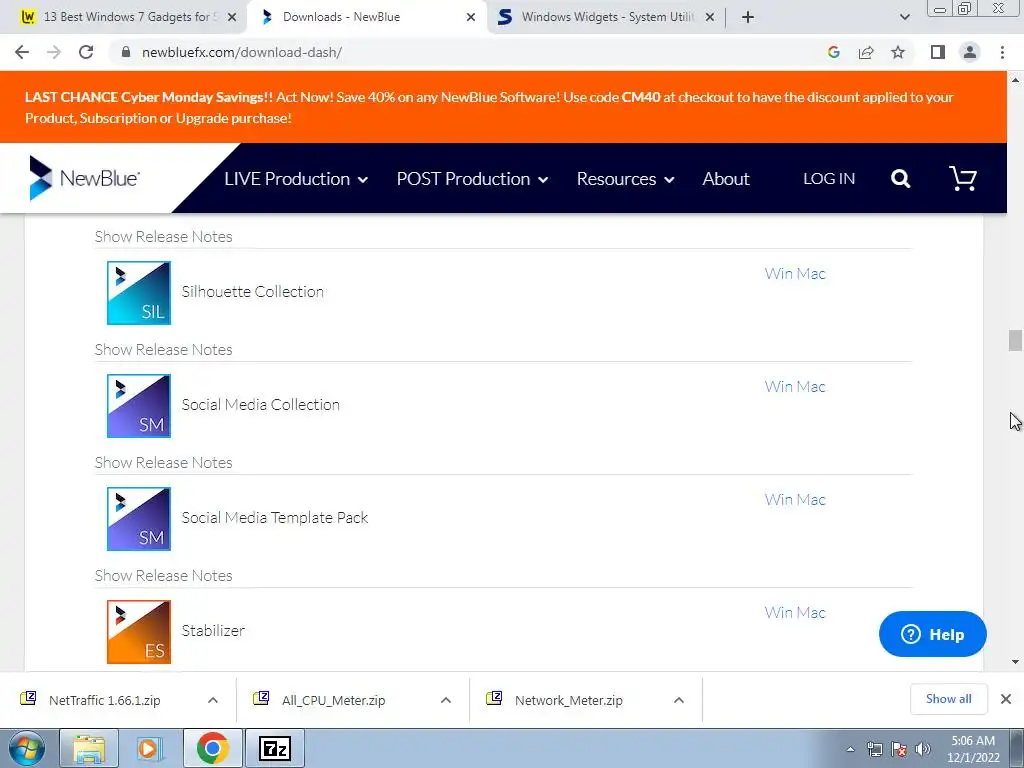Open Windows Media Player from taskbar
Image resolution: width=1024 pixels, height=768 pixels.
point(150,749)
